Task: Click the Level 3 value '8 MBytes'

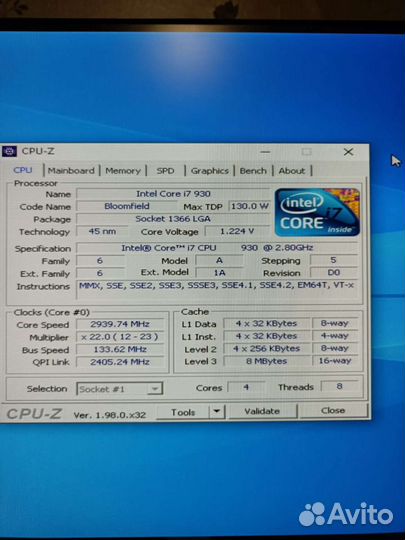Action: click(266, 361)
